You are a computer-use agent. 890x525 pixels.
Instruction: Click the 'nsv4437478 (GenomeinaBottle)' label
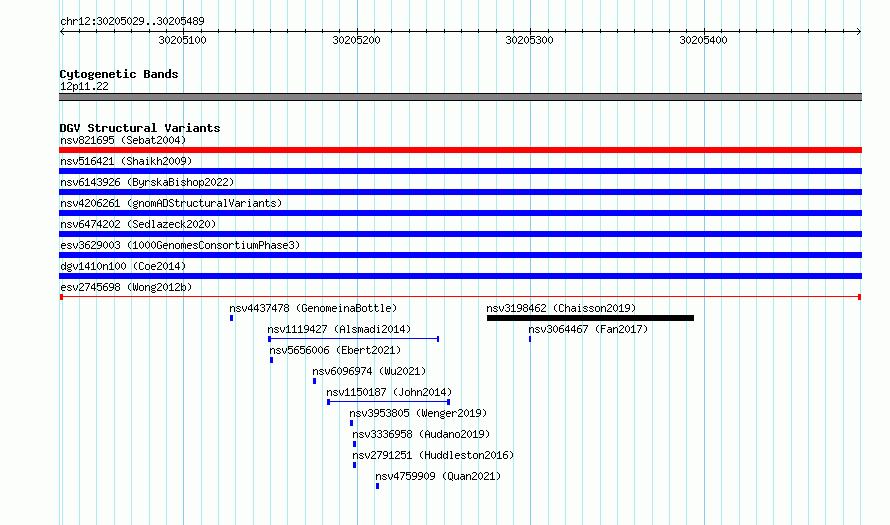click(x=313, y=308)
